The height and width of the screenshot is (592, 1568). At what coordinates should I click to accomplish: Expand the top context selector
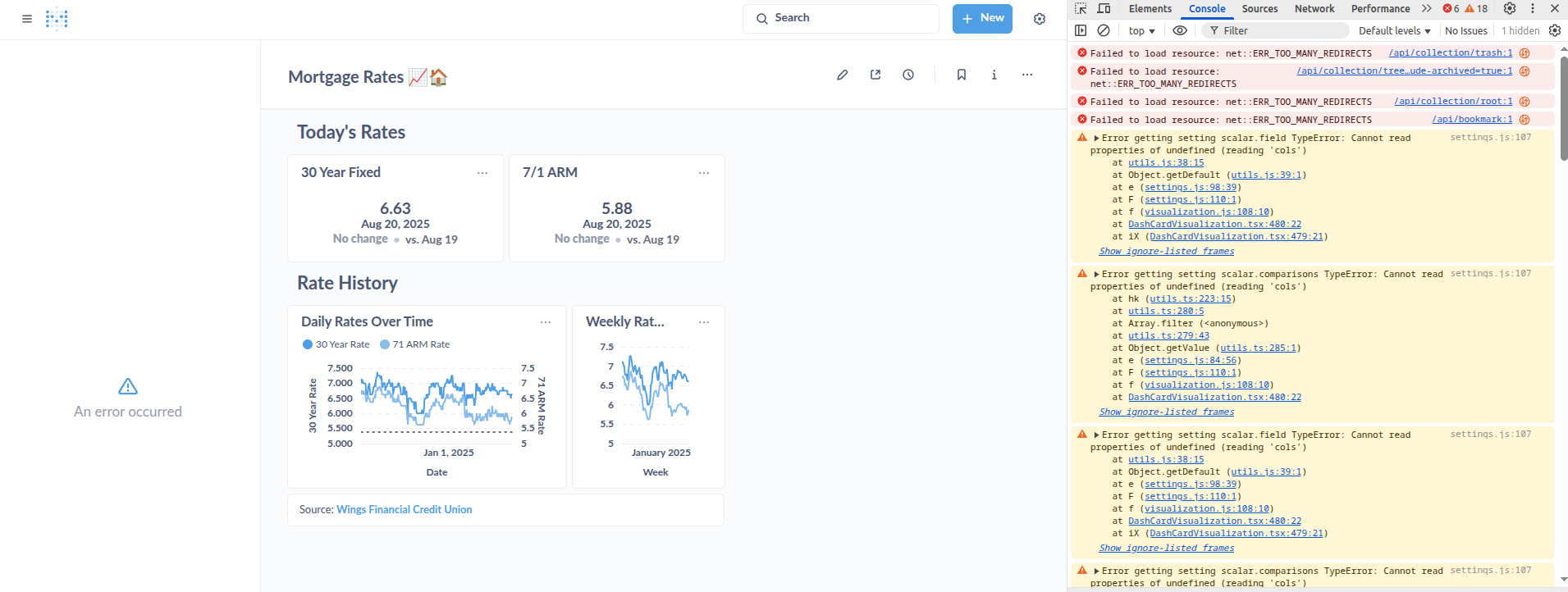click(x=1141, y=31)
